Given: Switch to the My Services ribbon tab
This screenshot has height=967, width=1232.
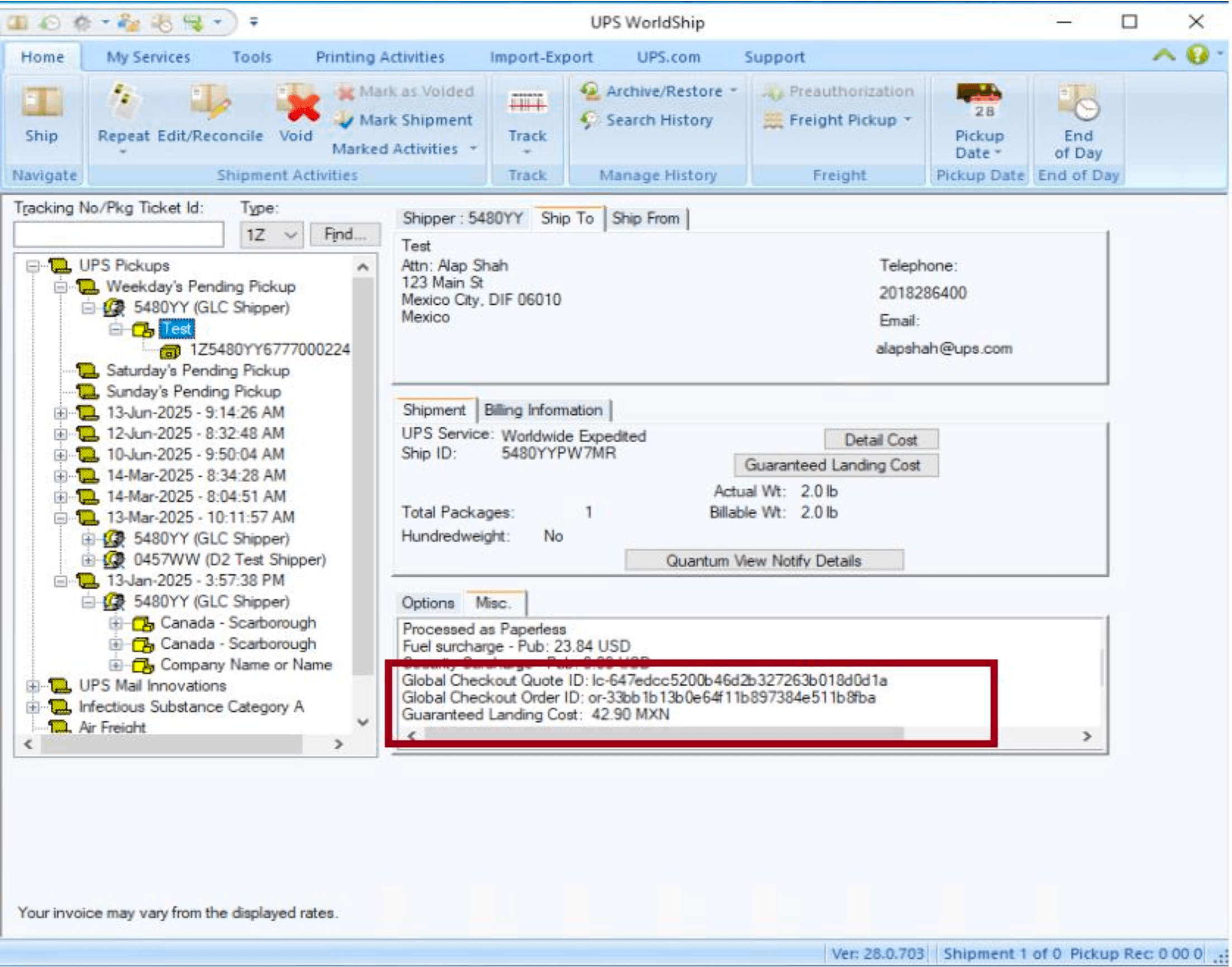Looking at the screenshot, I should [x=149, y=57].
